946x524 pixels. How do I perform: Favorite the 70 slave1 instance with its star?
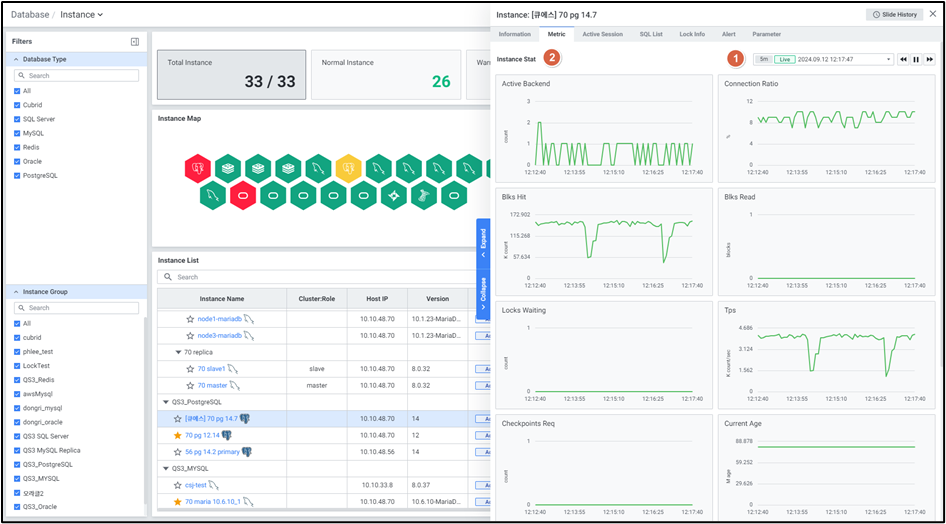coord(189,369)
